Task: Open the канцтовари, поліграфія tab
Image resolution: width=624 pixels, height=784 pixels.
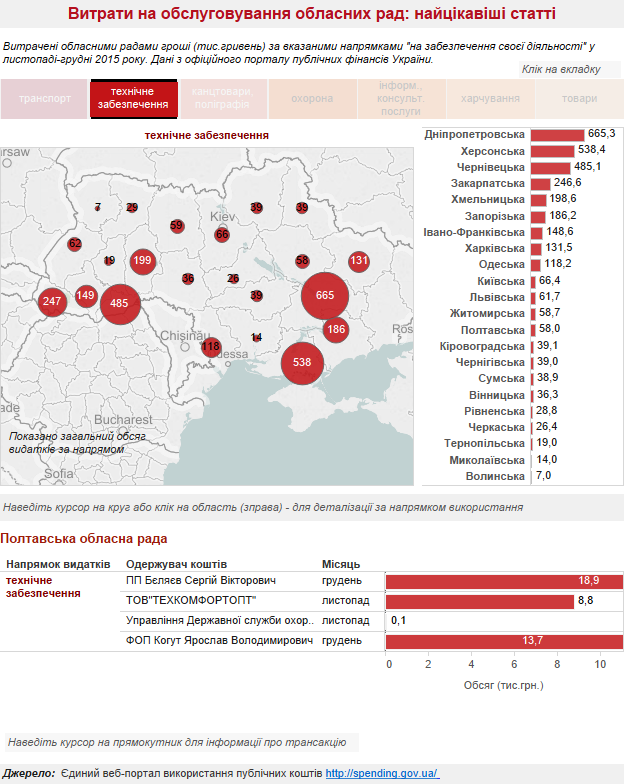Action: tap(222, 99)
